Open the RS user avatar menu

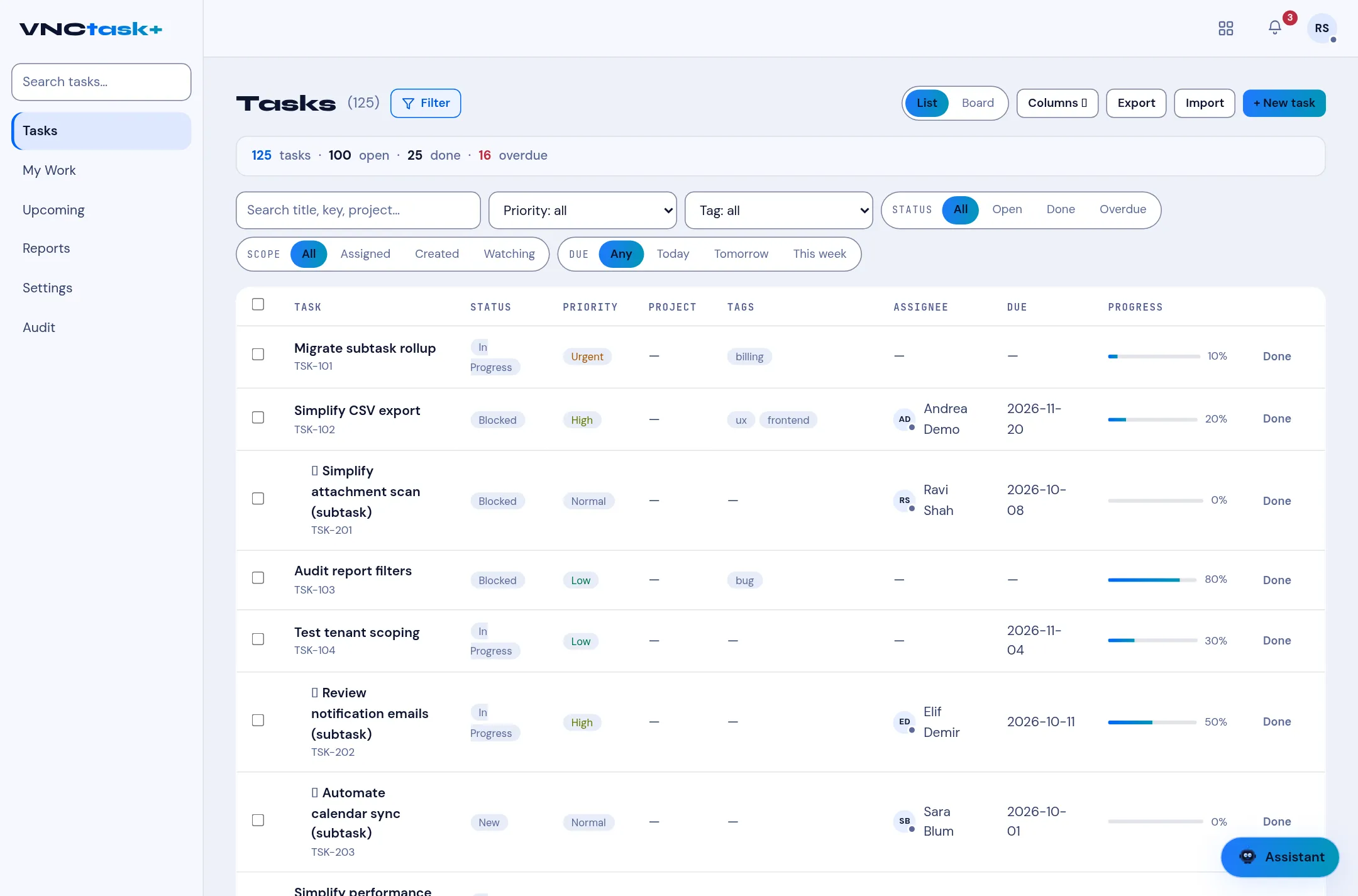coord(1322,28)
